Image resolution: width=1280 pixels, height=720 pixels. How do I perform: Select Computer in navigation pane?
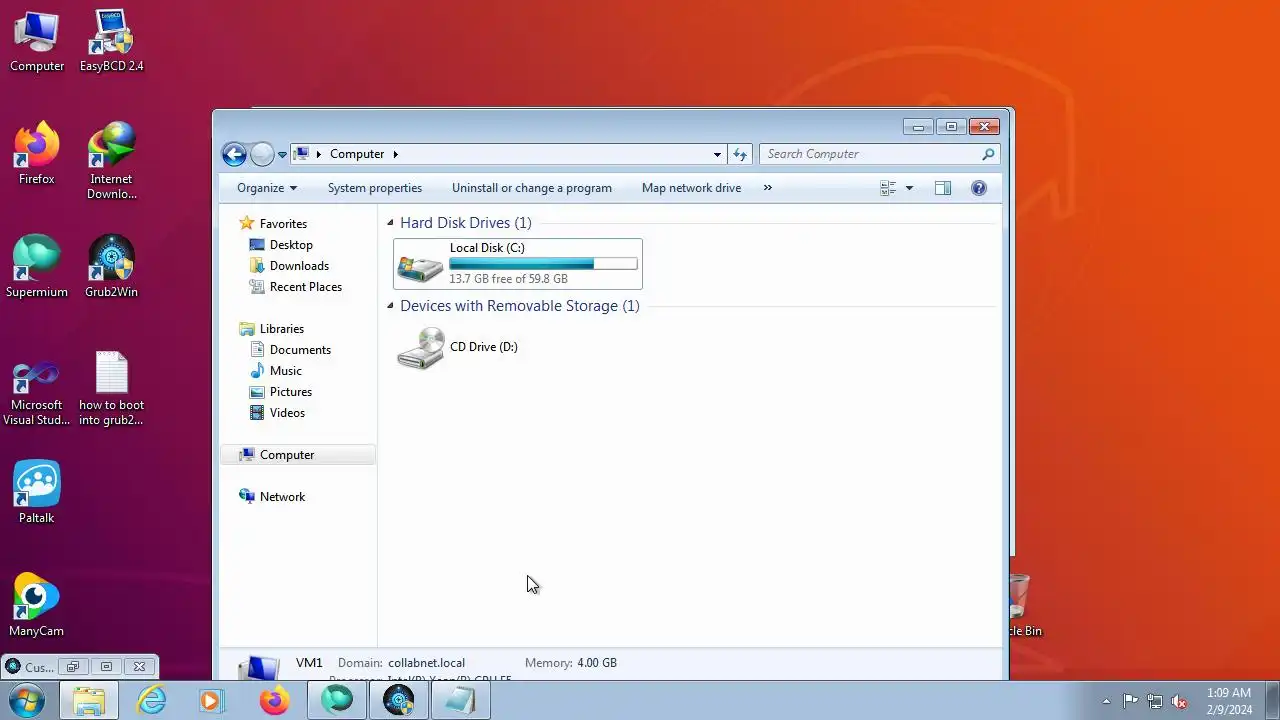[297, 455]
